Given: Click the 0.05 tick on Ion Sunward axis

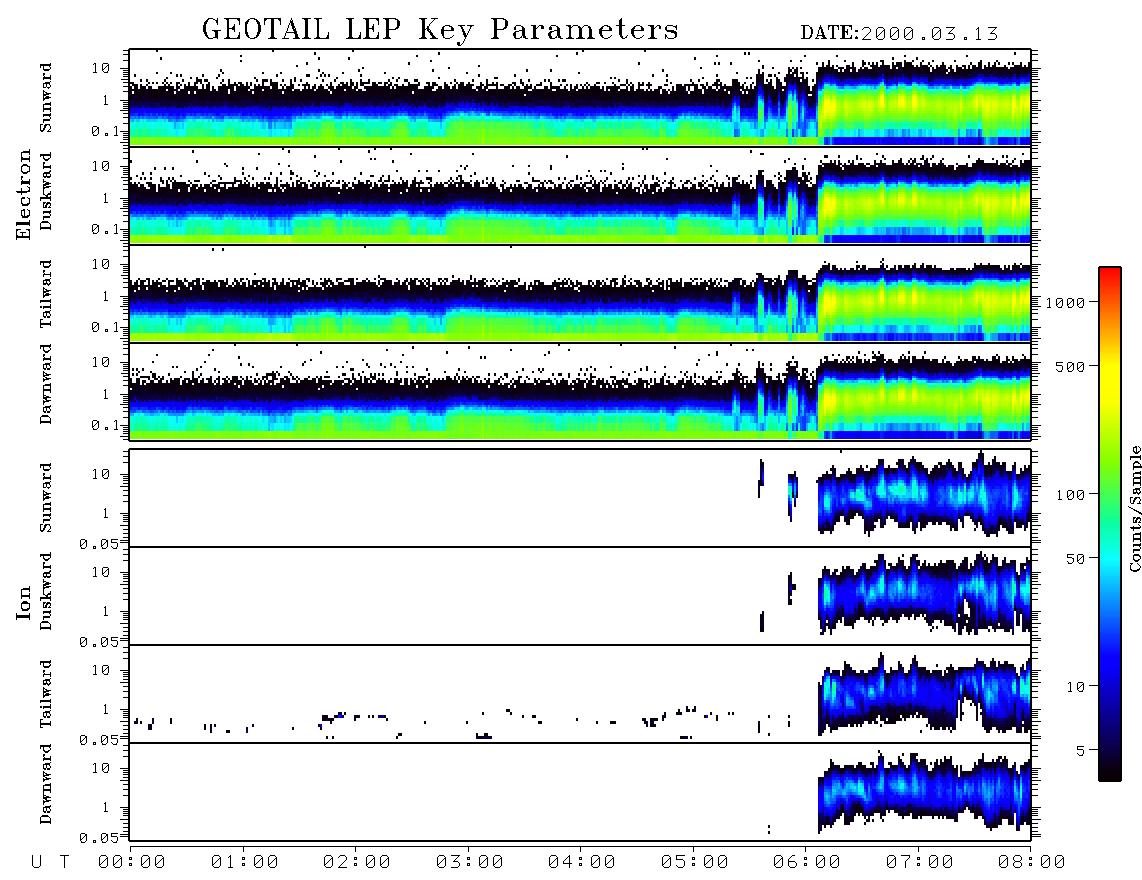Looking at the screenshot, I should (99, 543).
